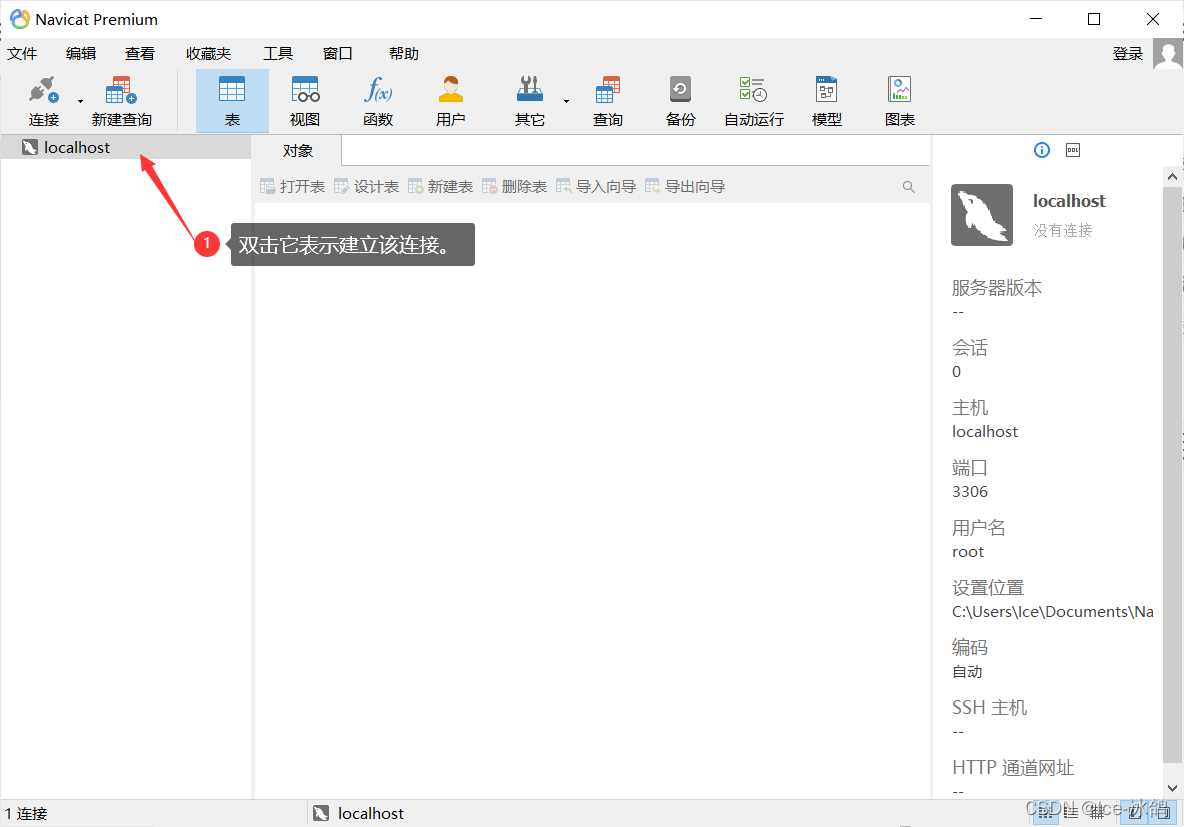Open the 窗口 menu
This screenshot has height=827, width=1184.
point(337,54)
